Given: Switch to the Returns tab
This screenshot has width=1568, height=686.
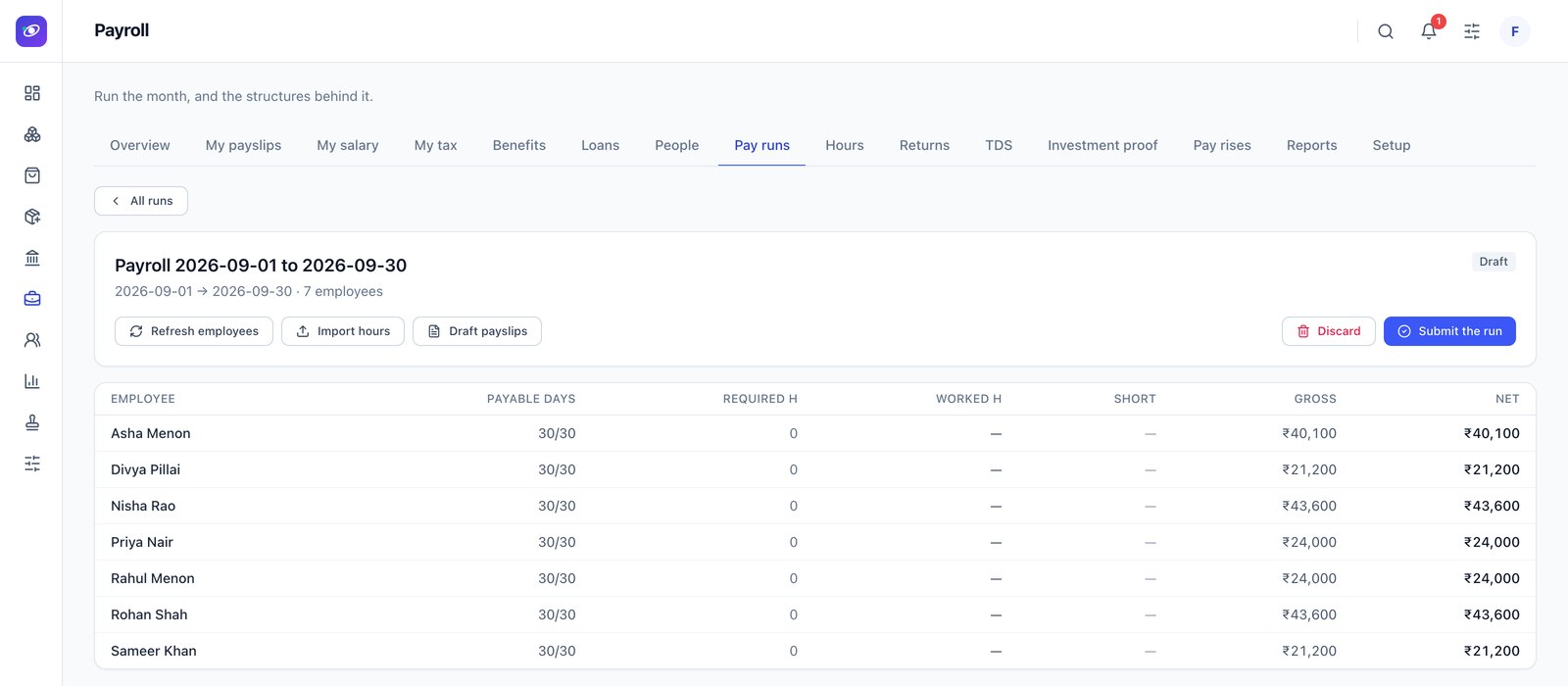Looking at the screenshot, I should pos(925,145).
